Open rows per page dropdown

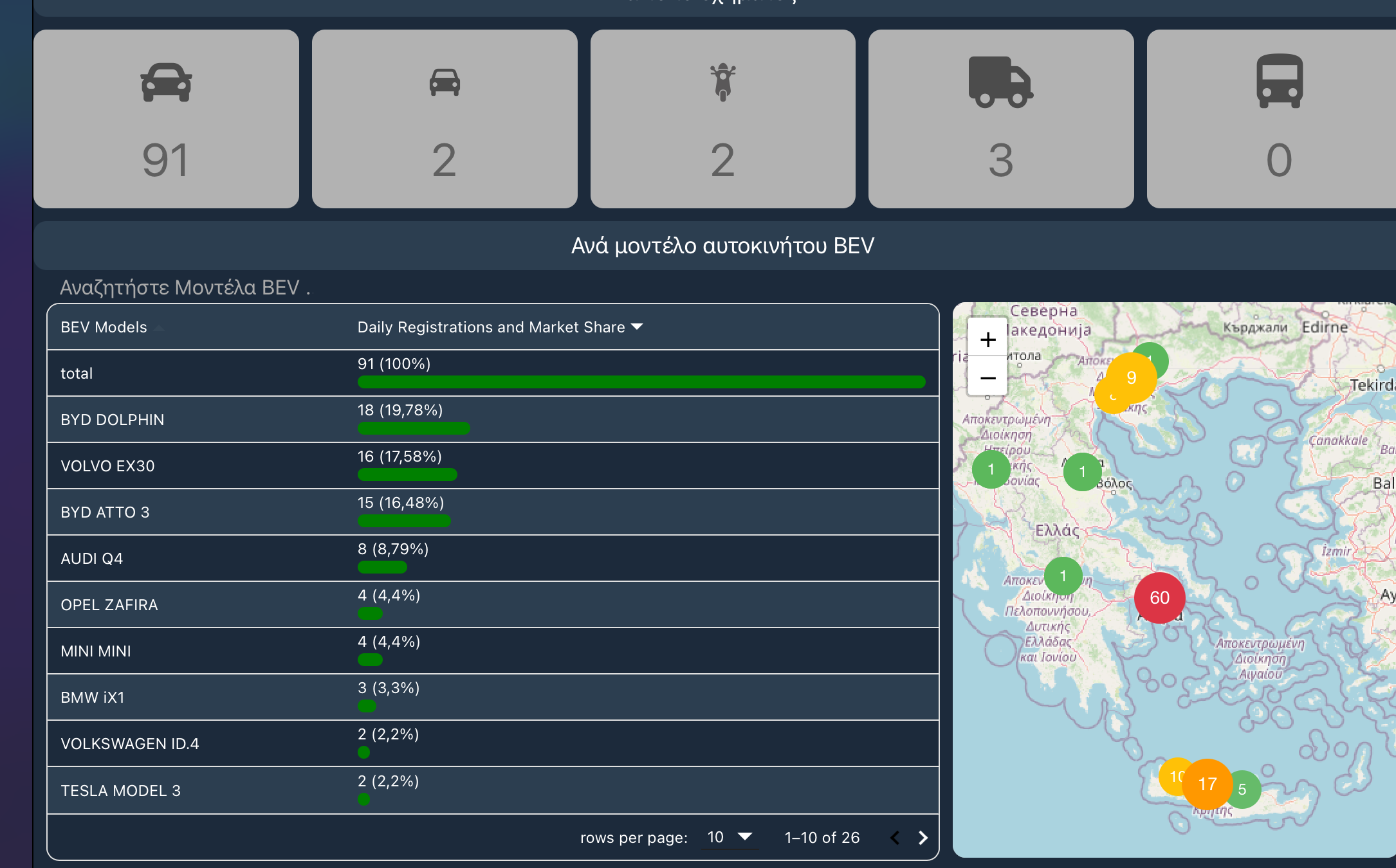click(x=730, y=837)
